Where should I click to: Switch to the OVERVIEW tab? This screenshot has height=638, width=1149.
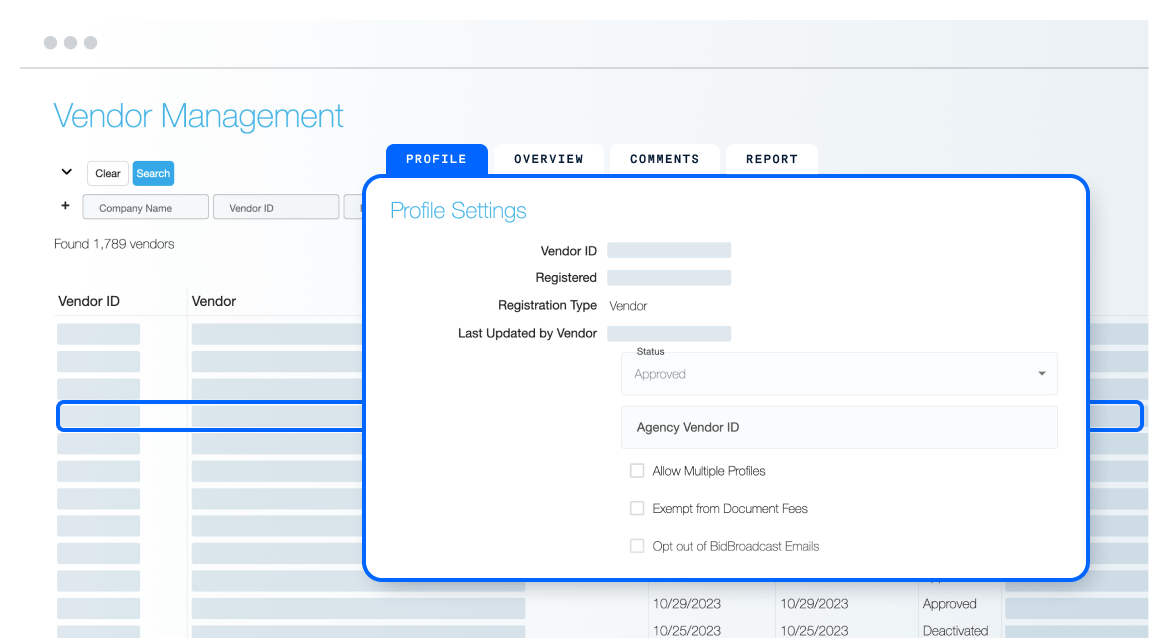pos(547,158)
